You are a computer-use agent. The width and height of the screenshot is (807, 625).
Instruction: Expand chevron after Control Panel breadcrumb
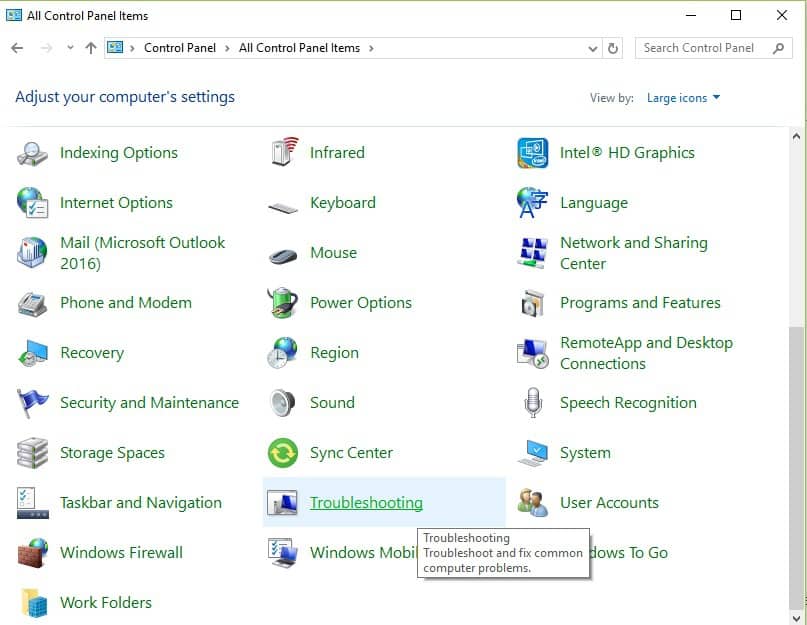[x=227, y=48]
